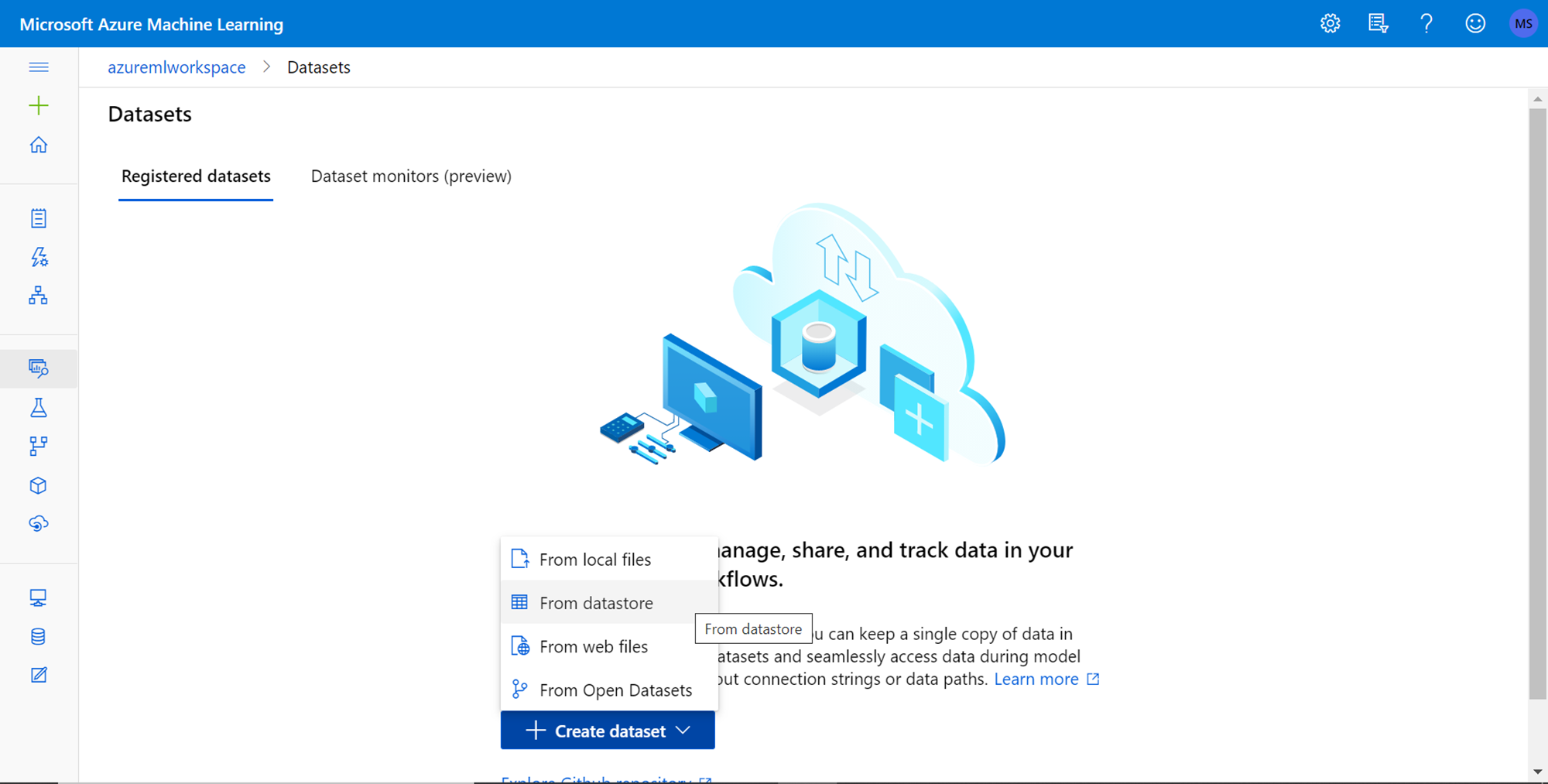This screenshot has height=784, width=1548.
Task: Open help question mark icon
Action: (1426, 23)
